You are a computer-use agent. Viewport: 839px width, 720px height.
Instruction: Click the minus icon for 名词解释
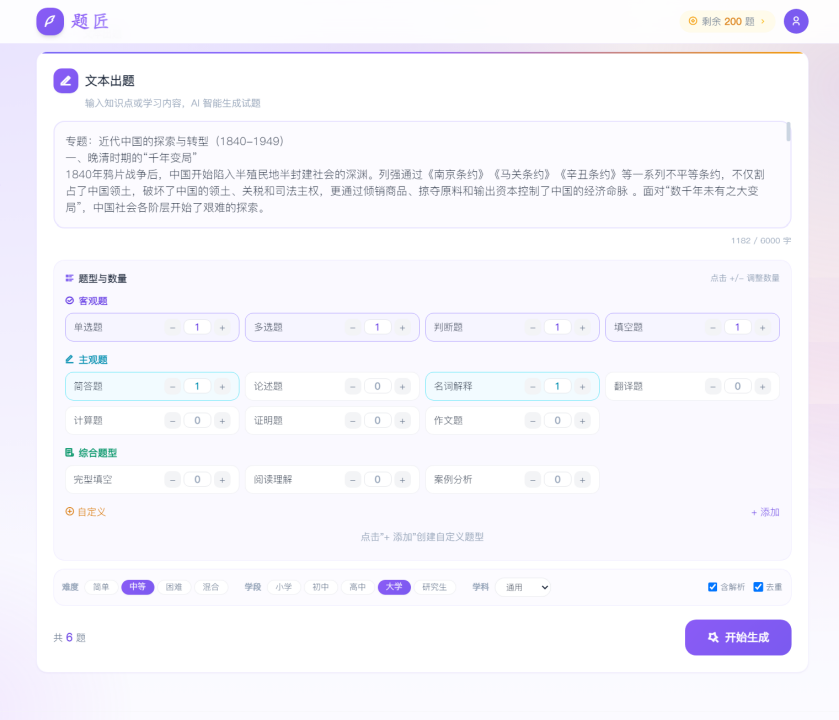(533, 387)
